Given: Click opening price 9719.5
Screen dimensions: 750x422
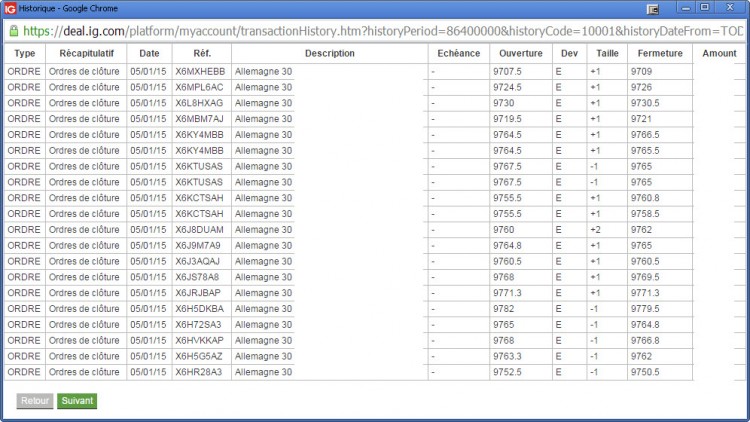Looking at the screenshot, I should (x=507, y=119).
